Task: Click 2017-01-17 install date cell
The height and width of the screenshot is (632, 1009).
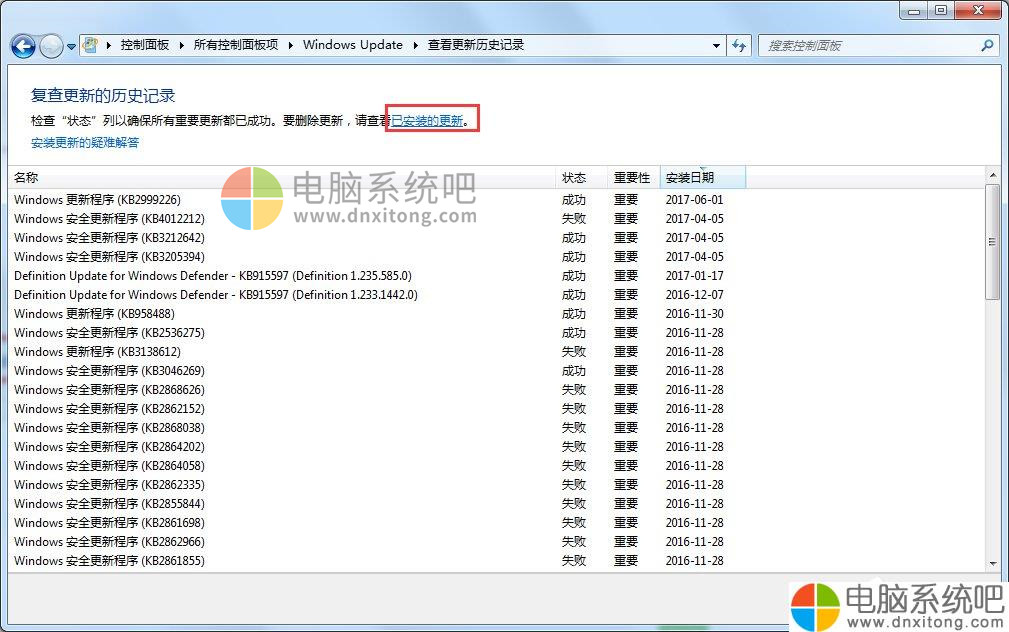Action: (x=694, y=275)
